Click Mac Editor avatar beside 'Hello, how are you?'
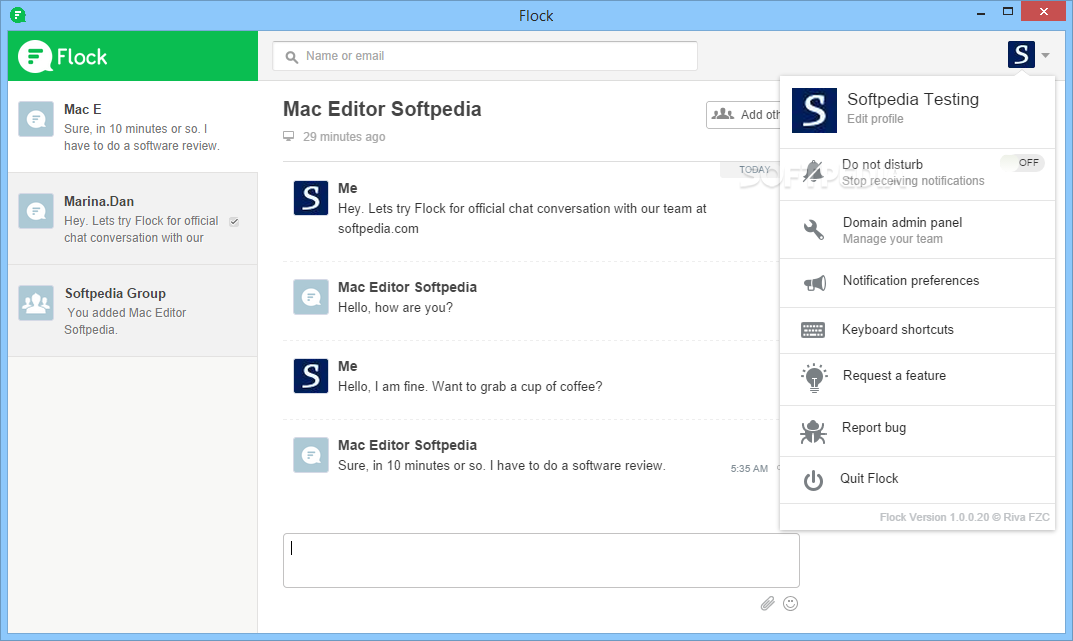The height and width of the screenshot is (641, 1073). tap(311, 297)
